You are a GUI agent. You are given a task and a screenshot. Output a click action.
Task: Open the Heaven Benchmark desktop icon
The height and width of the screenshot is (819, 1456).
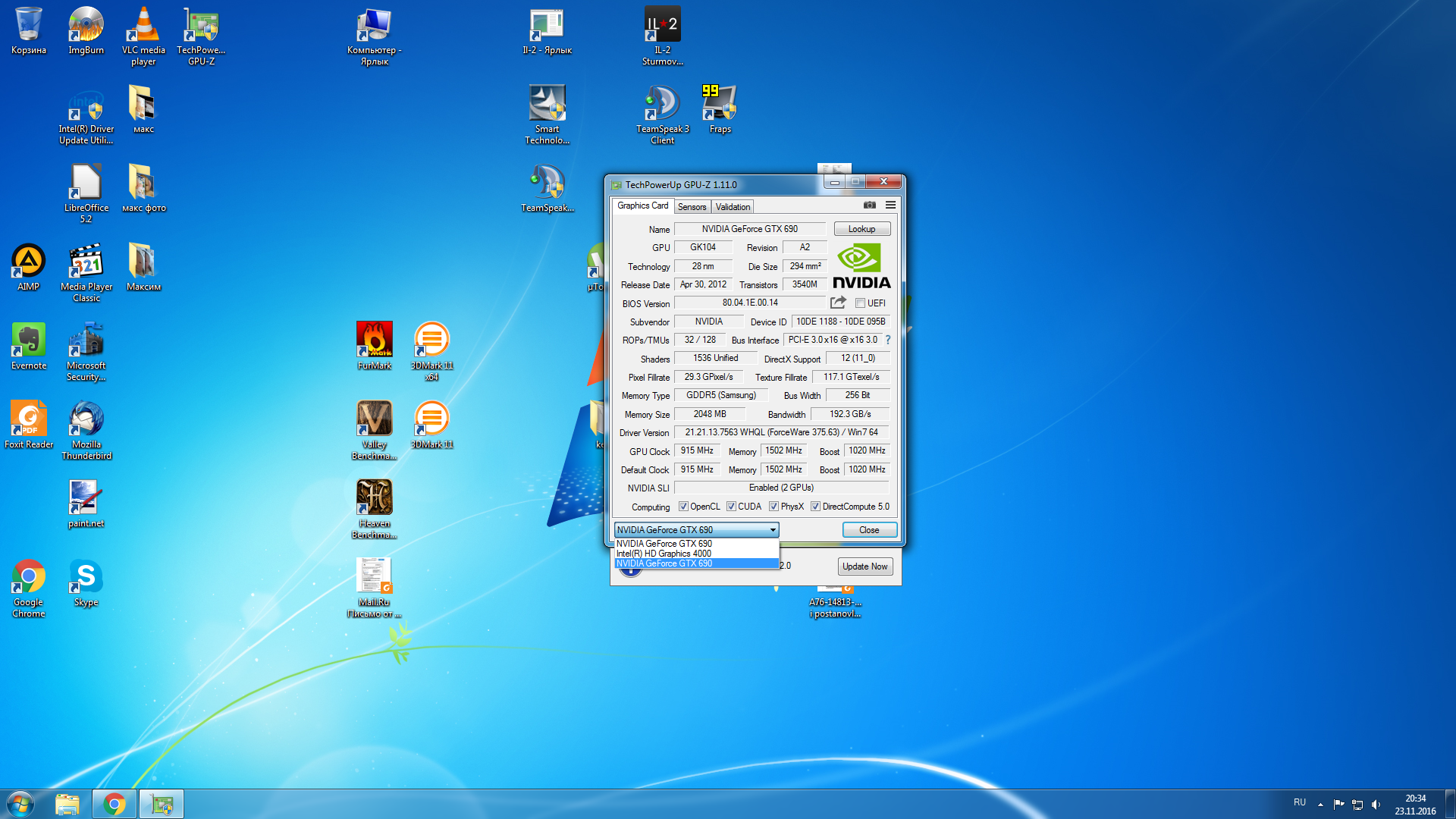375,497
